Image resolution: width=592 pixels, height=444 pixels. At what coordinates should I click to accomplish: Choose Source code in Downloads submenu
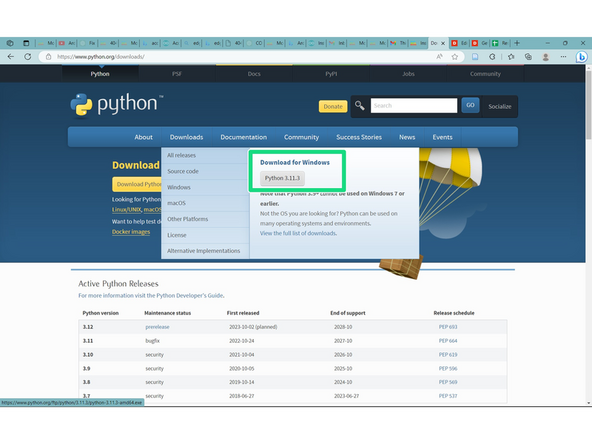point(205,171)
